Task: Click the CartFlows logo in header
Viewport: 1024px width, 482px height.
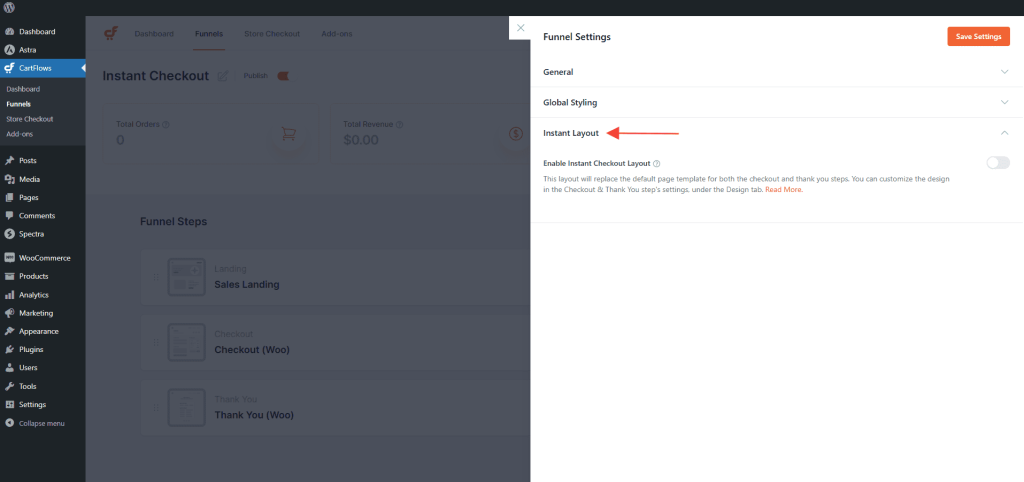Action: [x=111, y=34]
